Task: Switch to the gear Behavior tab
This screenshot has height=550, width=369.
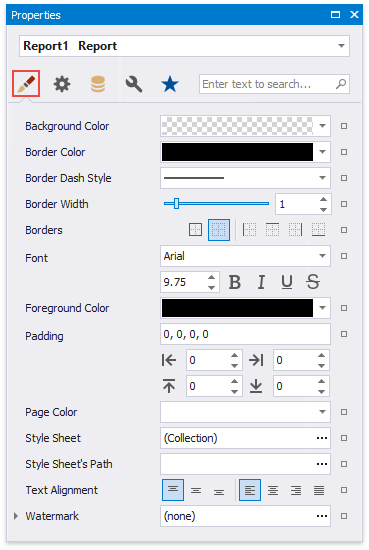Action: click(62, 84)
